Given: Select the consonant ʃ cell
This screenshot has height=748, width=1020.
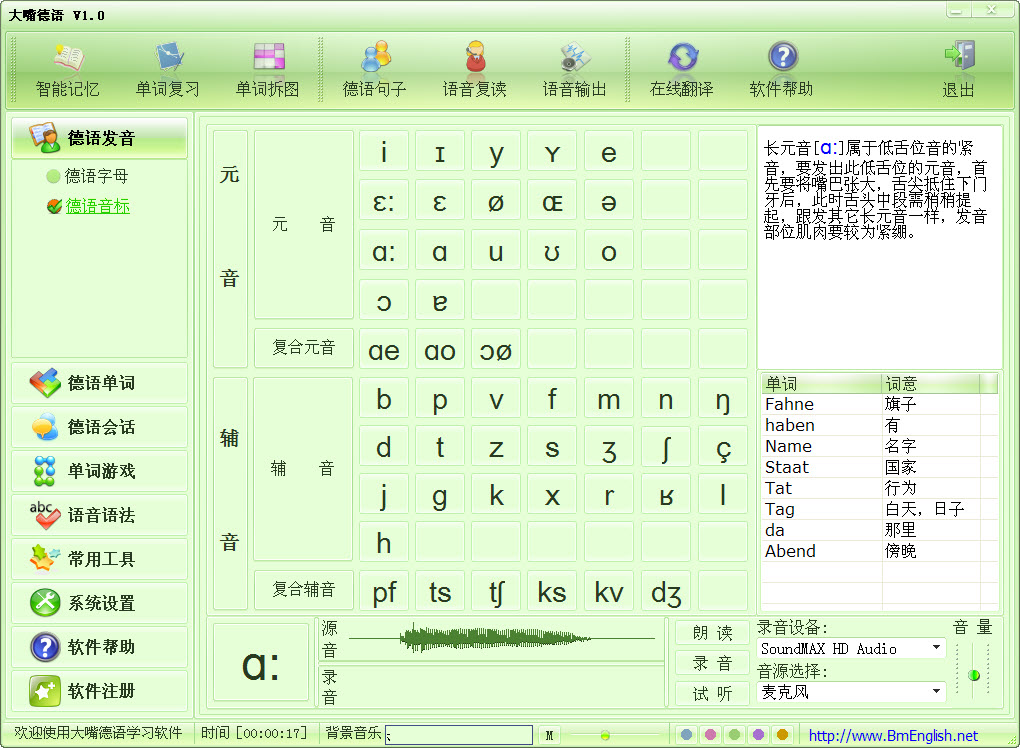Looking at the screenshot, I should pos(665,448).
